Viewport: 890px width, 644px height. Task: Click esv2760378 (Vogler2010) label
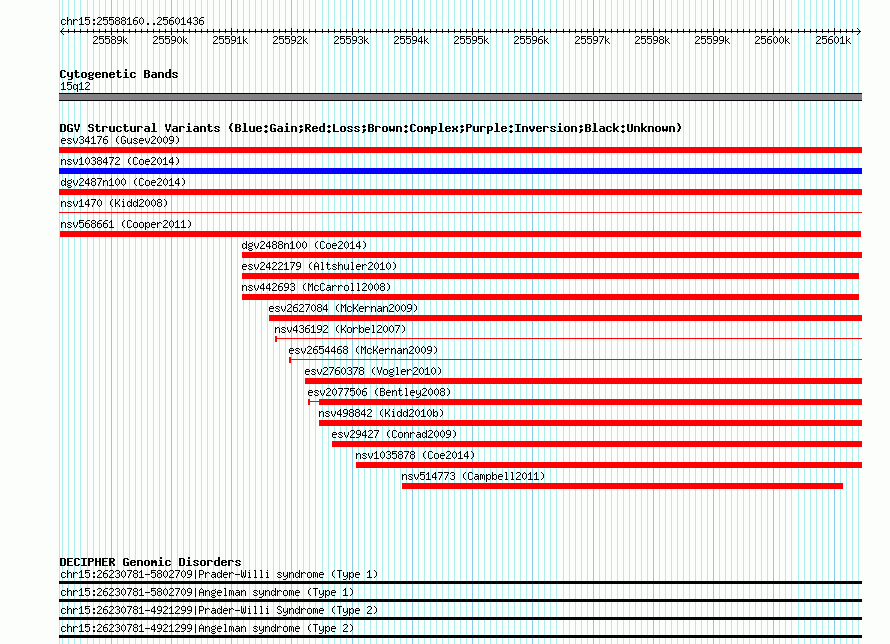(x=373, y=371)
